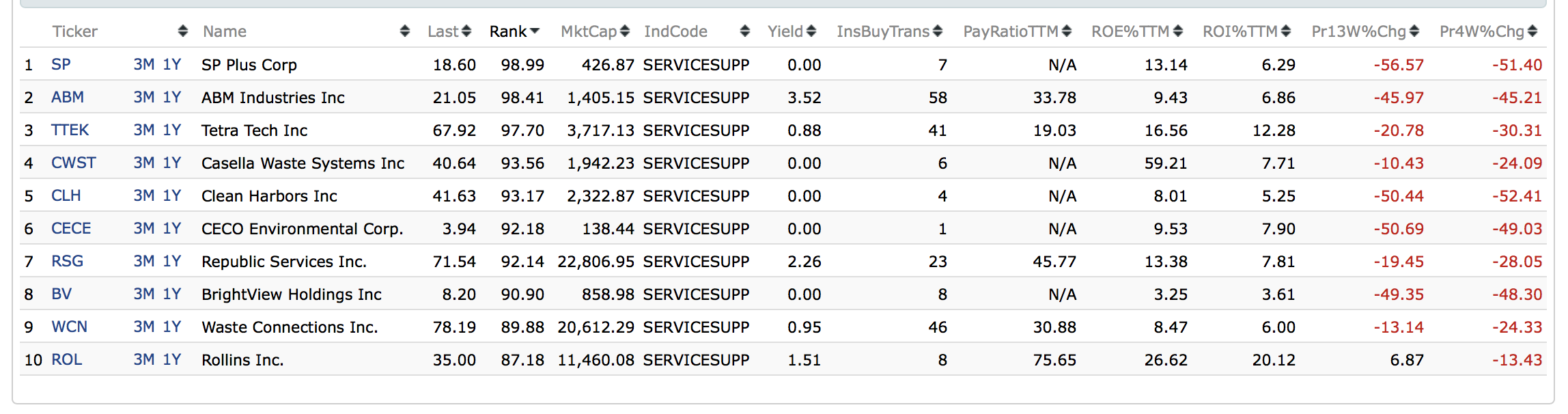Click the Name column sort arrows
Image resolution: width=1568 pixels, height=414 pixels.
[x=405, y=31]
